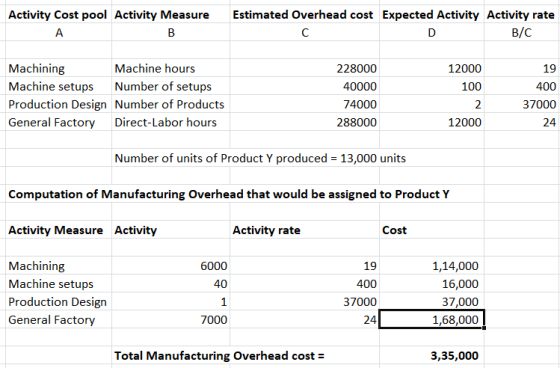Click fill handle of the selected 1,68,000 cell
This screenshot has height=368, width=560.
point(484,328)
